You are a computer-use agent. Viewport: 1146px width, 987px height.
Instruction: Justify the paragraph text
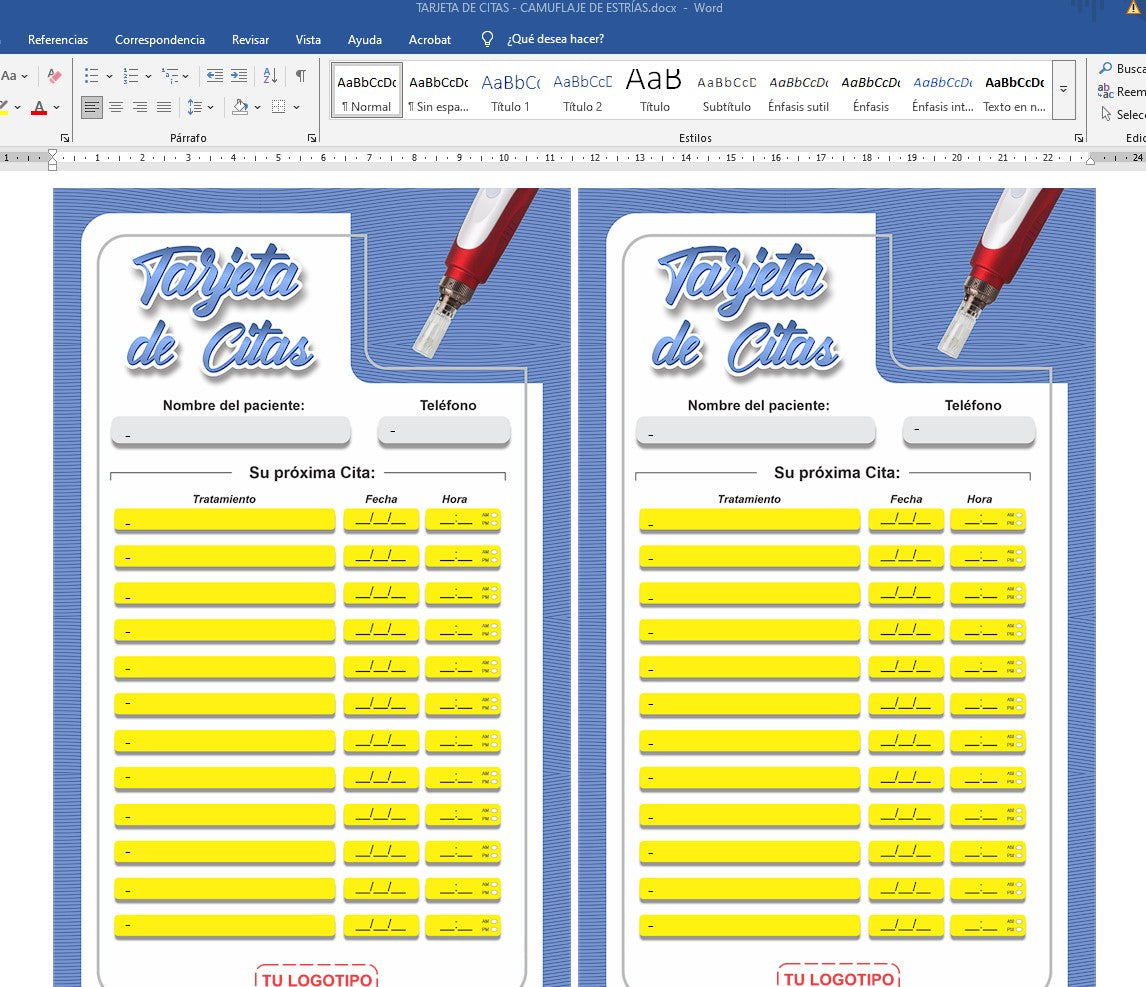pyautogui.click(x=164, y=107)
